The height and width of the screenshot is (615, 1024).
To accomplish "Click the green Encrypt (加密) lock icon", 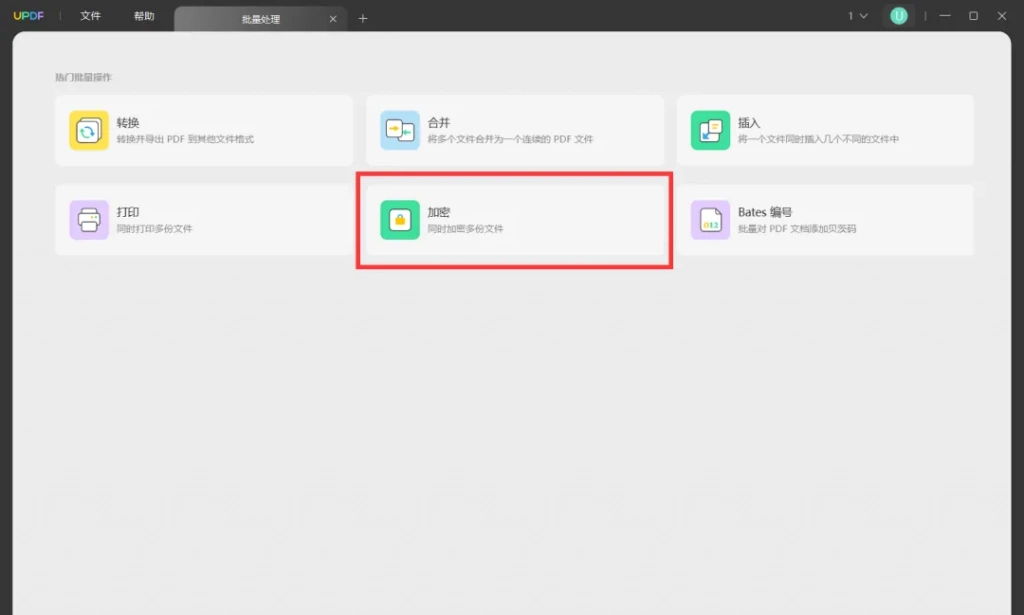I will 400,220.
